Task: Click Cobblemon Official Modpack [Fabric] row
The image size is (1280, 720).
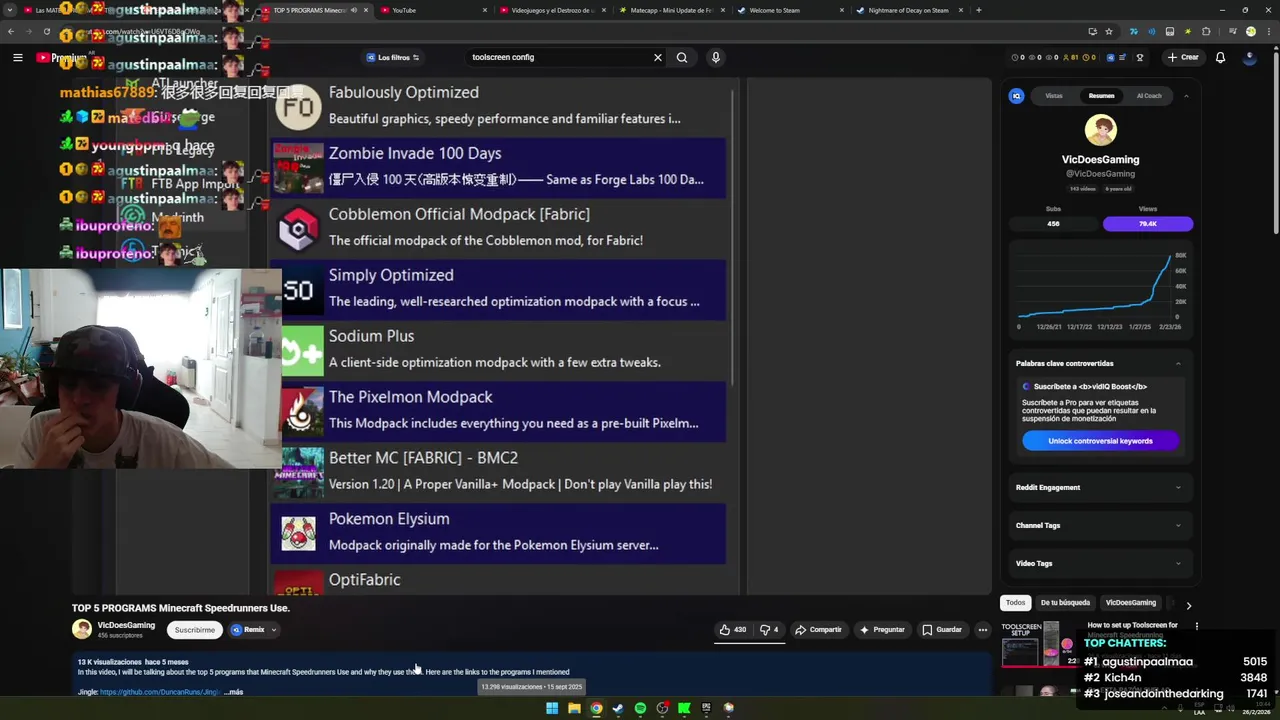Action: click(497, 227)
